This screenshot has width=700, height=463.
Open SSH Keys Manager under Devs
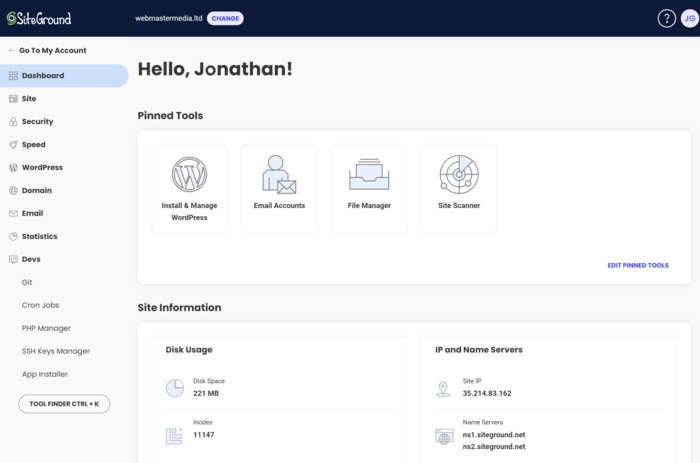point(56,351)
